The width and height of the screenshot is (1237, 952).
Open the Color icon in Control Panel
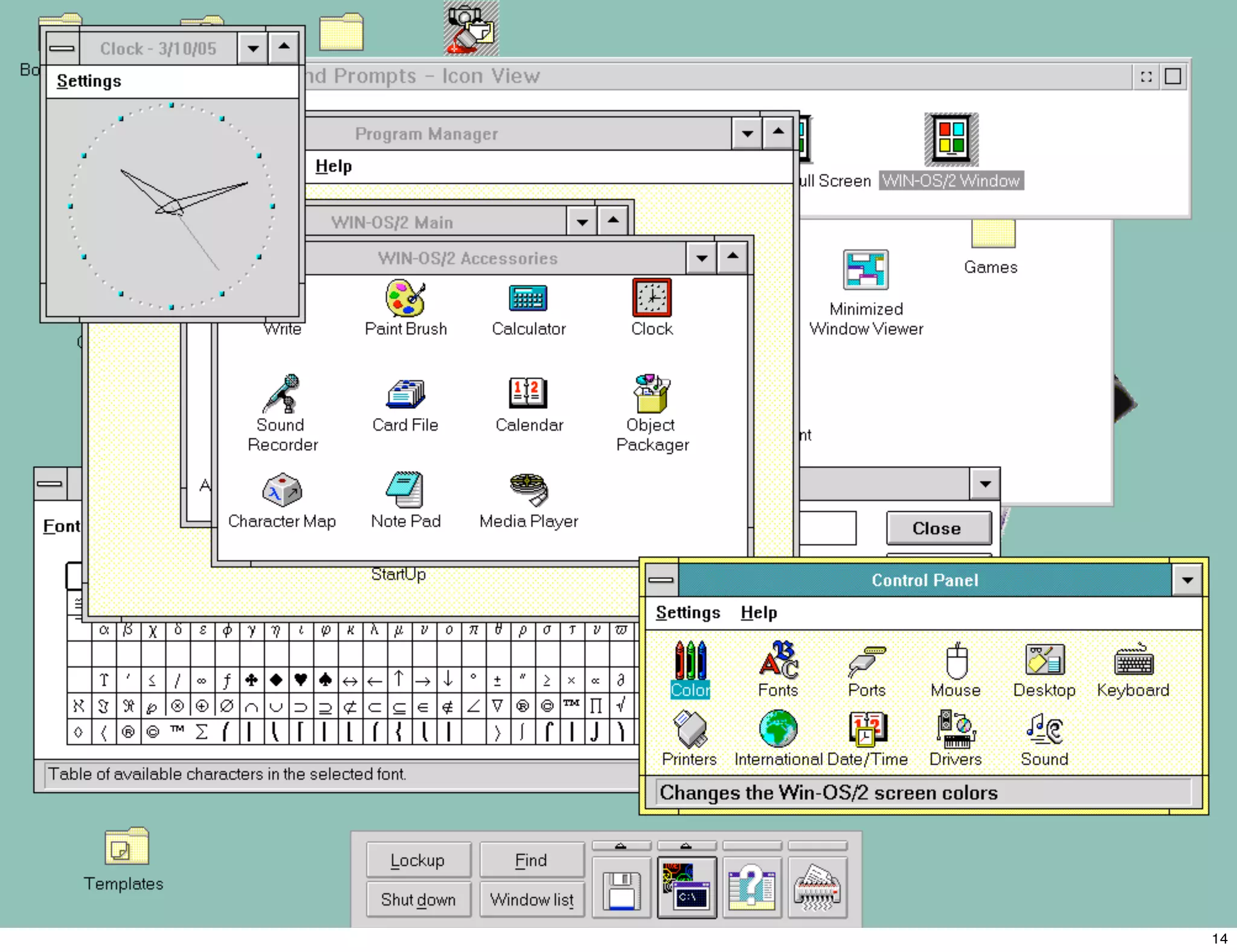coord(690,660)
